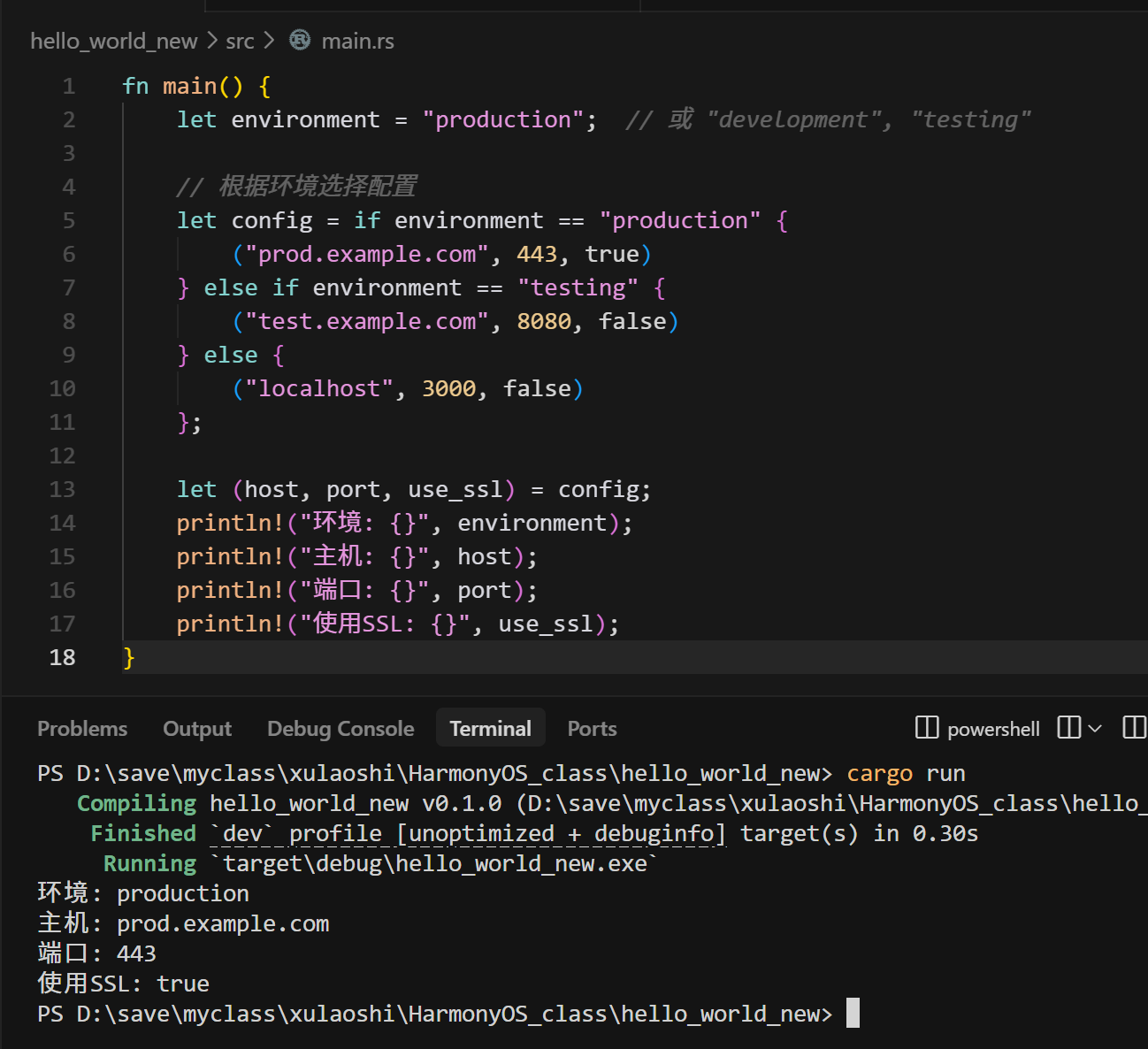Click the "prod.example.com" string in code
The width and height of the screenshot is (1148, 1049).
pyautogui.click(x=367, y=255)
